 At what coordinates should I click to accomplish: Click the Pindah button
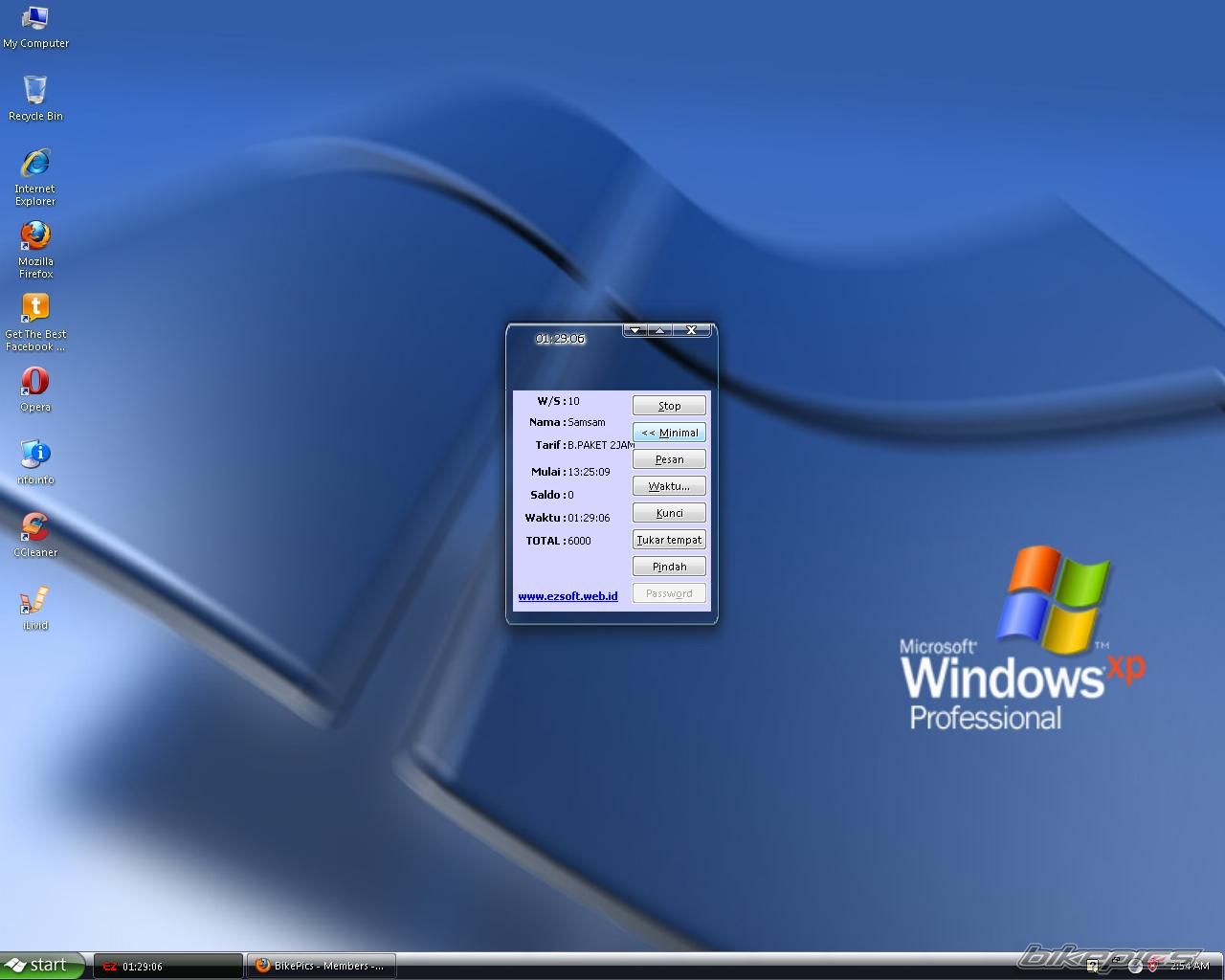[x=669, y=567]
